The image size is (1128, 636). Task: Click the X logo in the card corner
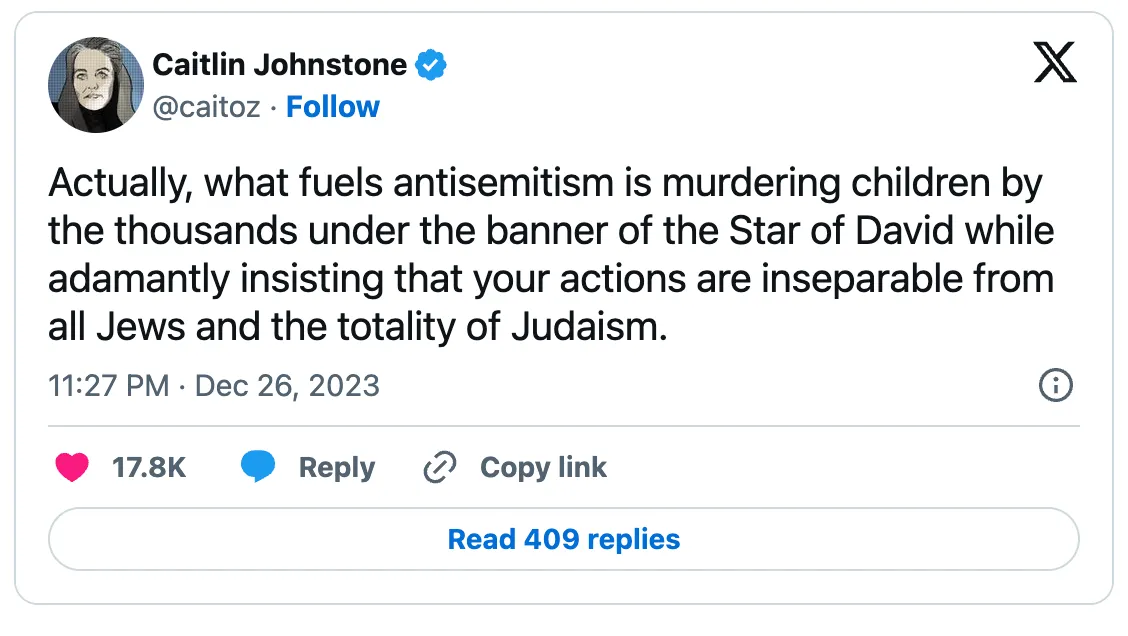point(1055,62)
